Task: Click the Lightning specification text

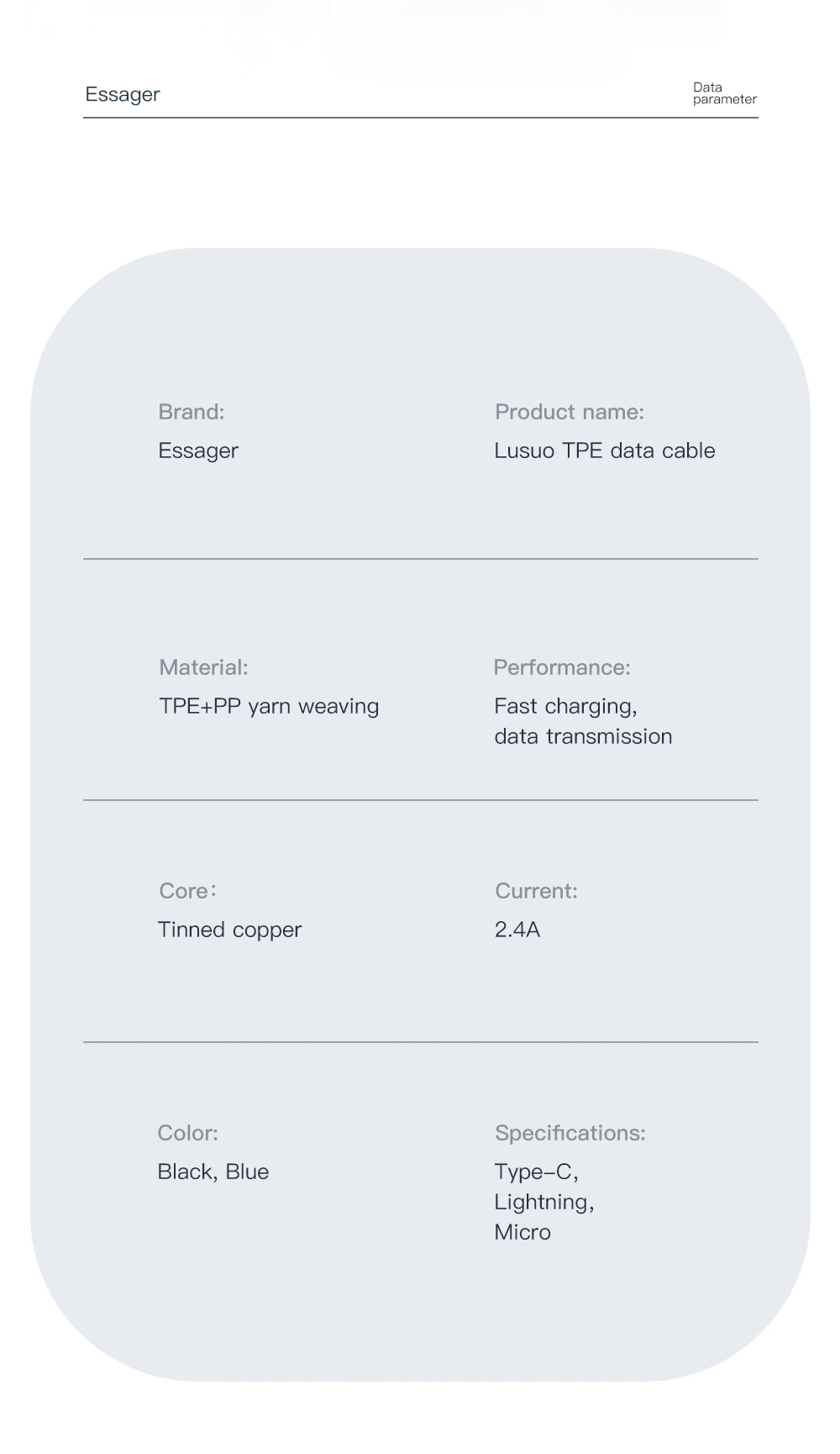Action: tap(543, 1202)
